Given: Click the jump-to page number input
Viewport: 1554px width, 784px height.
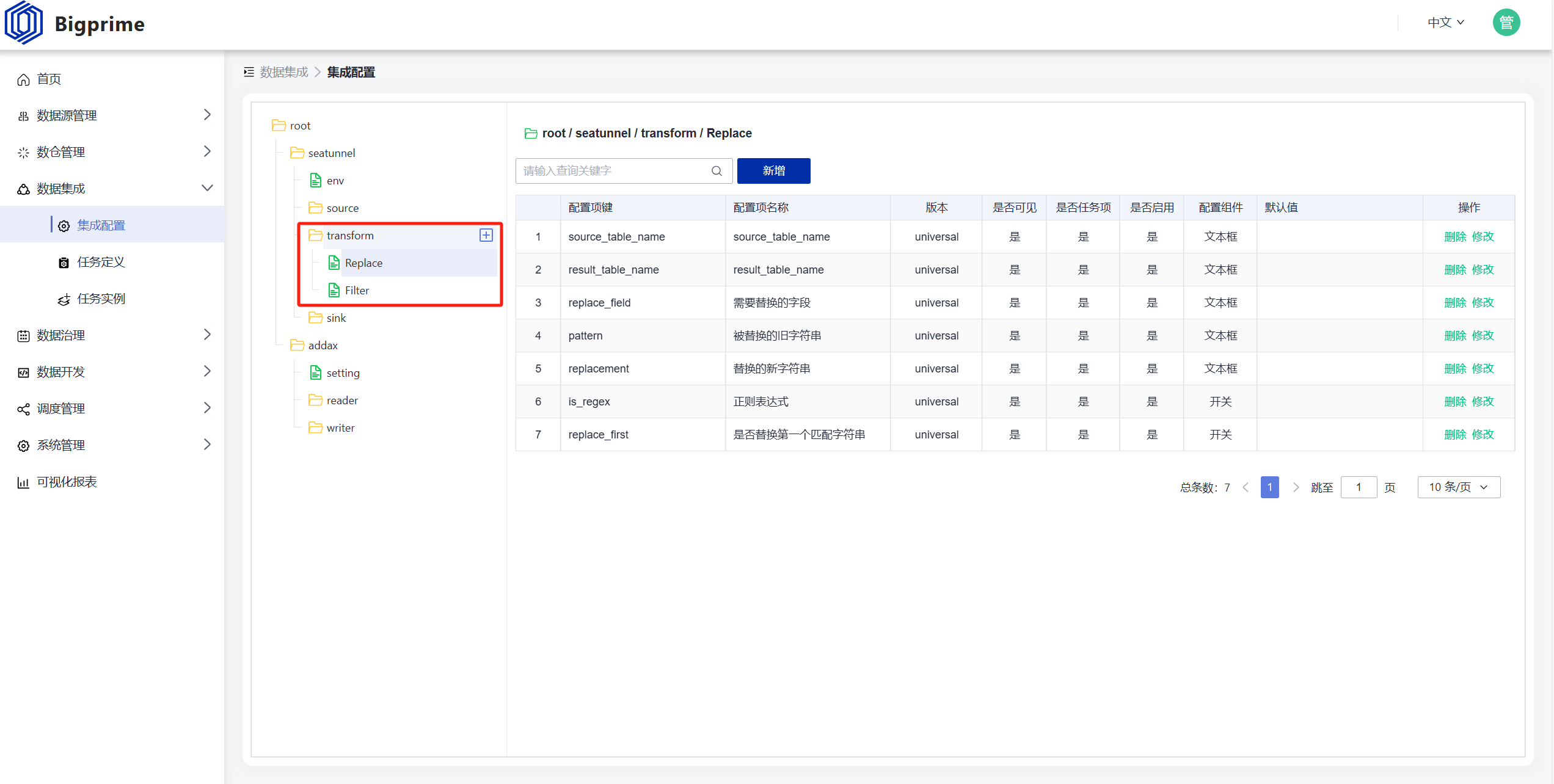Looking at the screenshot, I should pyautogui.click(x=1359, y=487).
